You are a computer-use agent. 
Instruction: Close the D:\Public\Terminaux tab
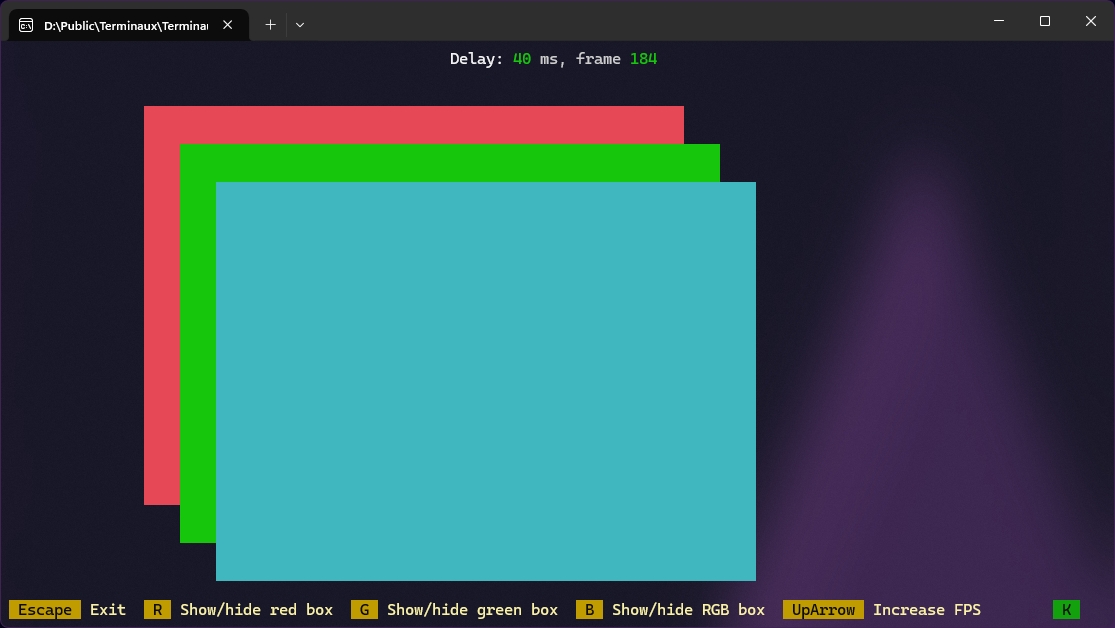[228, 25]
